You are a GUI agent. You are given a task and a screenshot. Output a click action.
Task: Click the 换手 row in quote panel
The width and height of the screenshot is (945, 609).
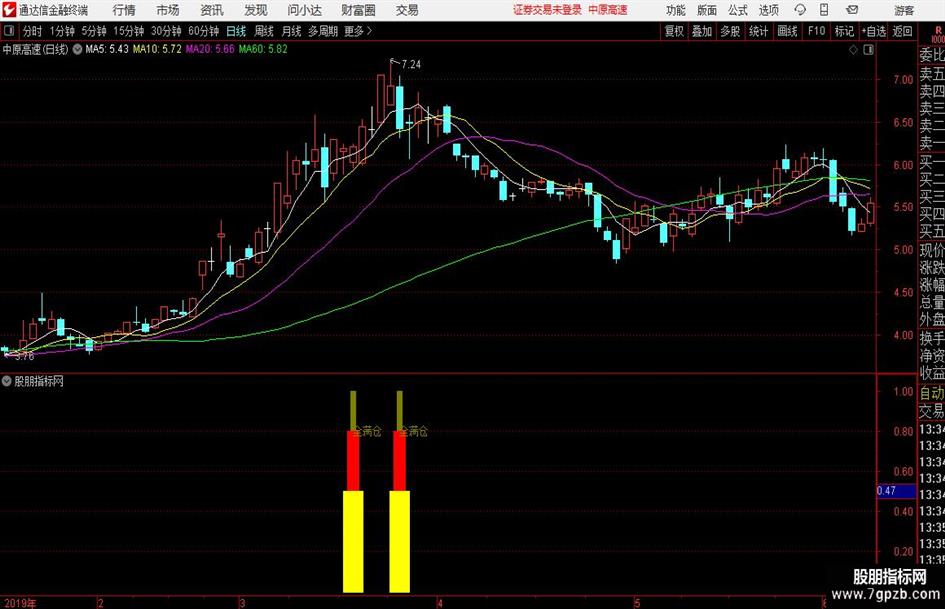tap(932, 338)
